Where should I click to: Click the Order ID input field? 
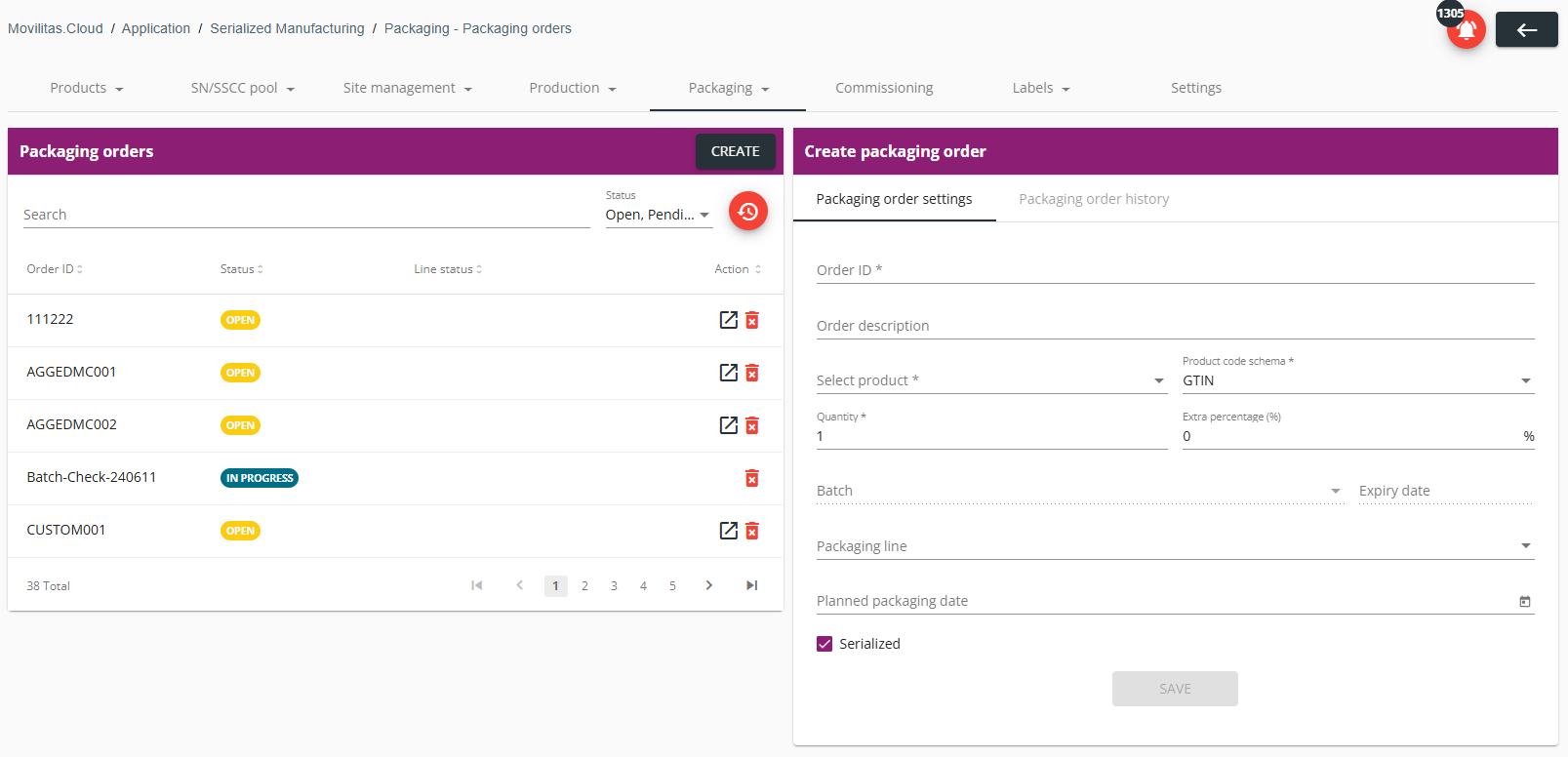pos(1175,270)
